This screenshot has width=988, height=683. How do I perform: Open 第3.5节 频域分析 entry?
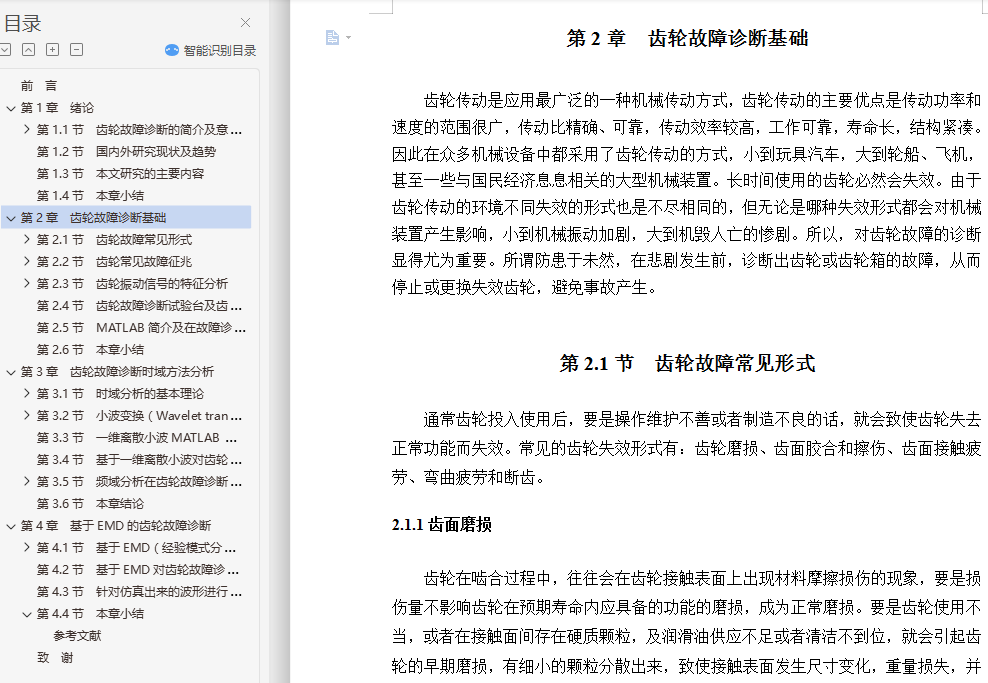pos(139,482)
